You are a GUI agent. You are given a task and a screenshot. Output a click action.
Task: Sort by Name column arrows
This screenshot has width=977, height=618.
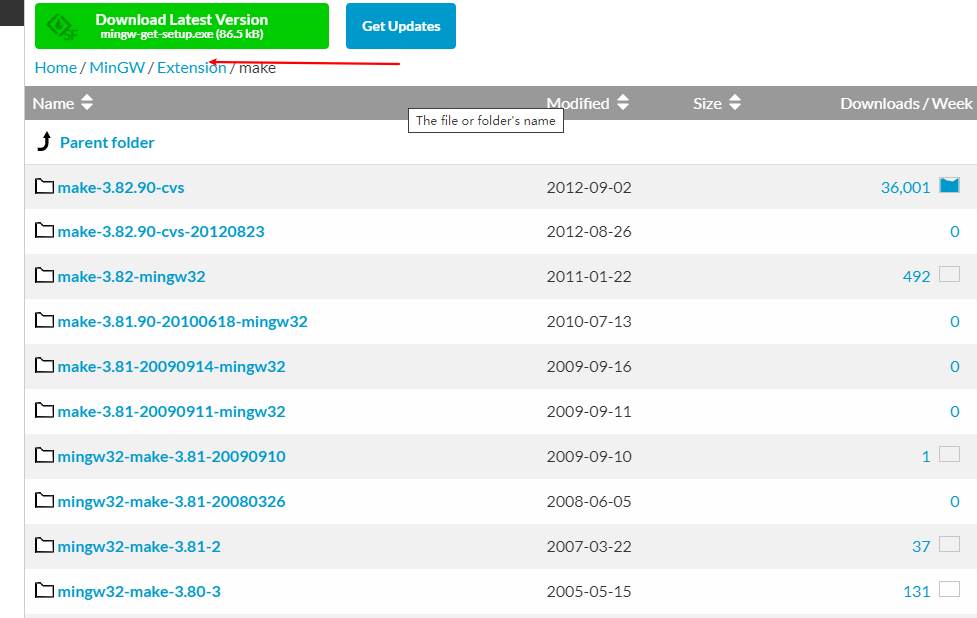pos(87,103)
